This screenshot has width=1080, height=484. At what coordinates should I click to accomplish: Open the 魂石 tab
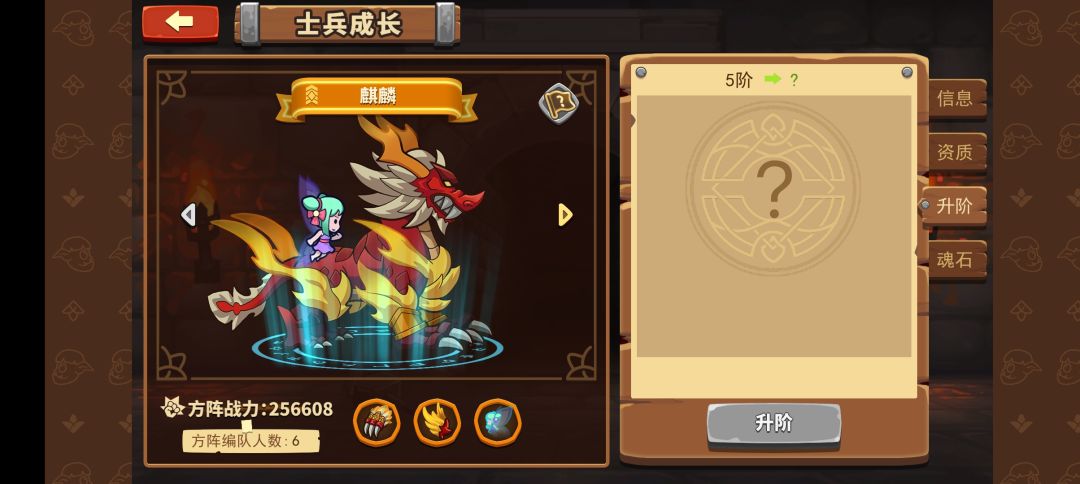955,260
